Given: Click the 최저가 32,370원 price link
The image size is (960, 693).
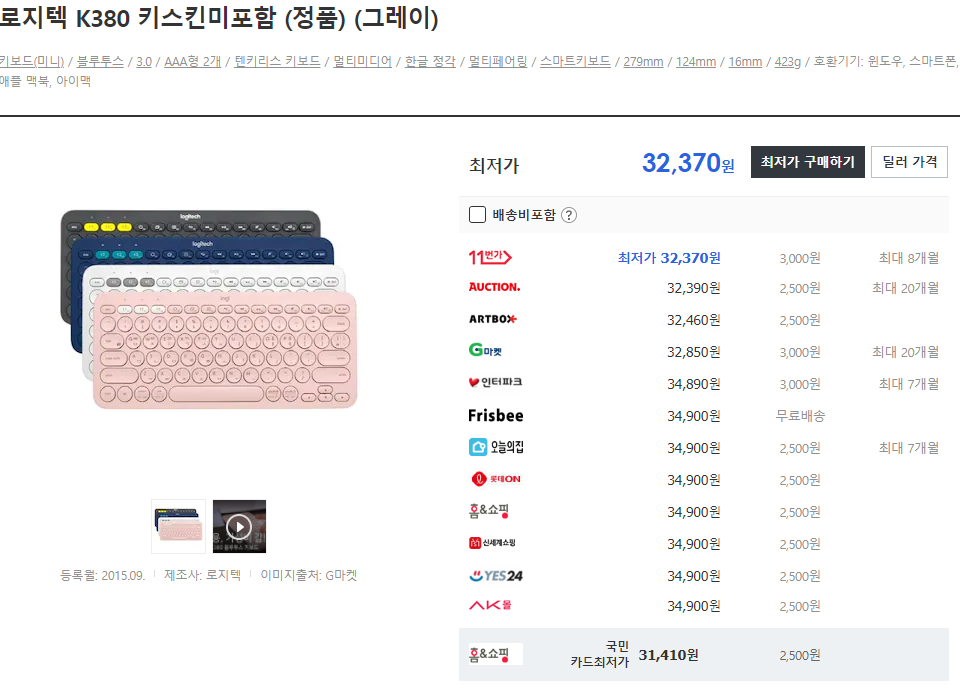Looking at the screenshot, I should tap(669, 258).
